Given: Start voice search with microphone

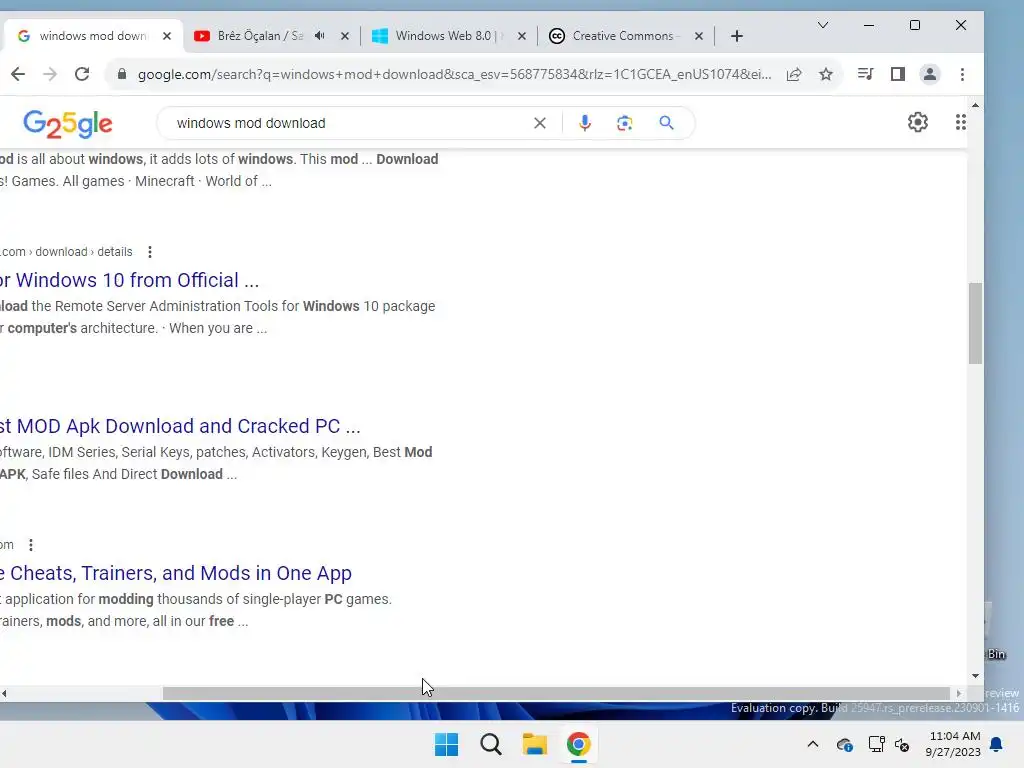Looking at the screenshot, I should pyautogui.click(x=584, y=123).
